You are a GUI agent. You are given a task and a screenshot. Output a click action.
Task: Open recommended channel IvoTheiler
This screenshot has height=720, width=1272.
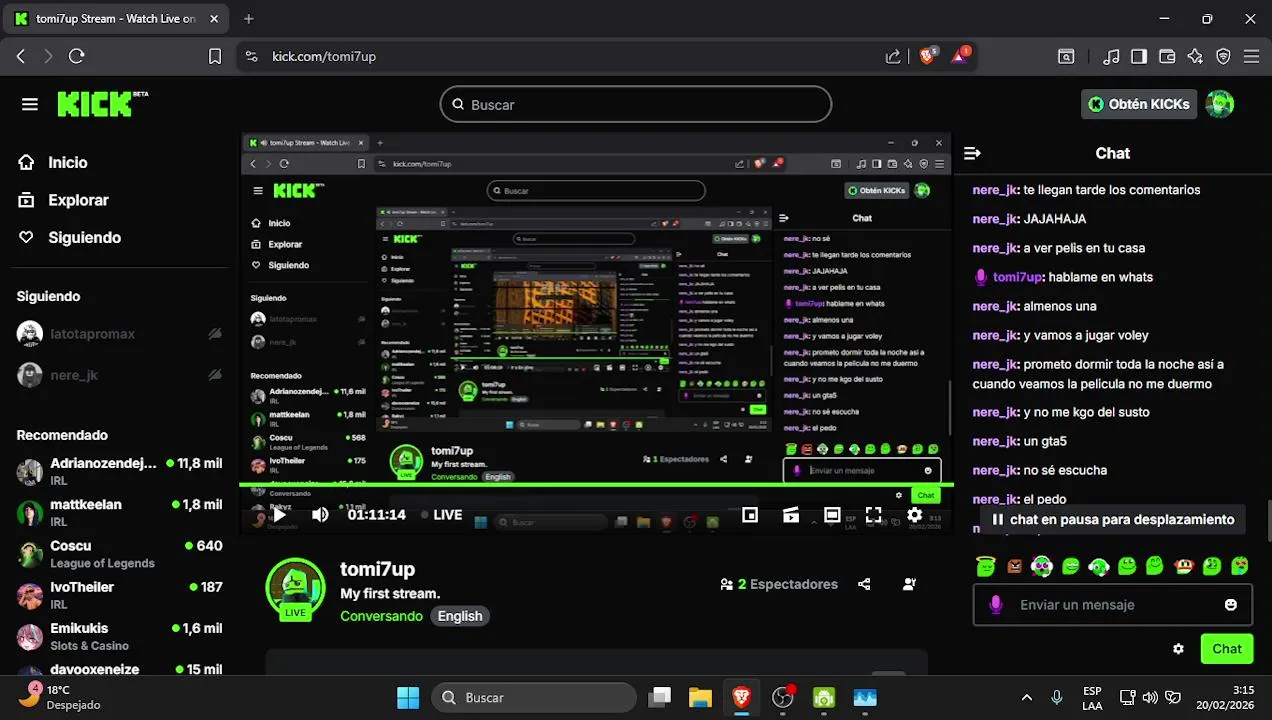tap(119, 595)
